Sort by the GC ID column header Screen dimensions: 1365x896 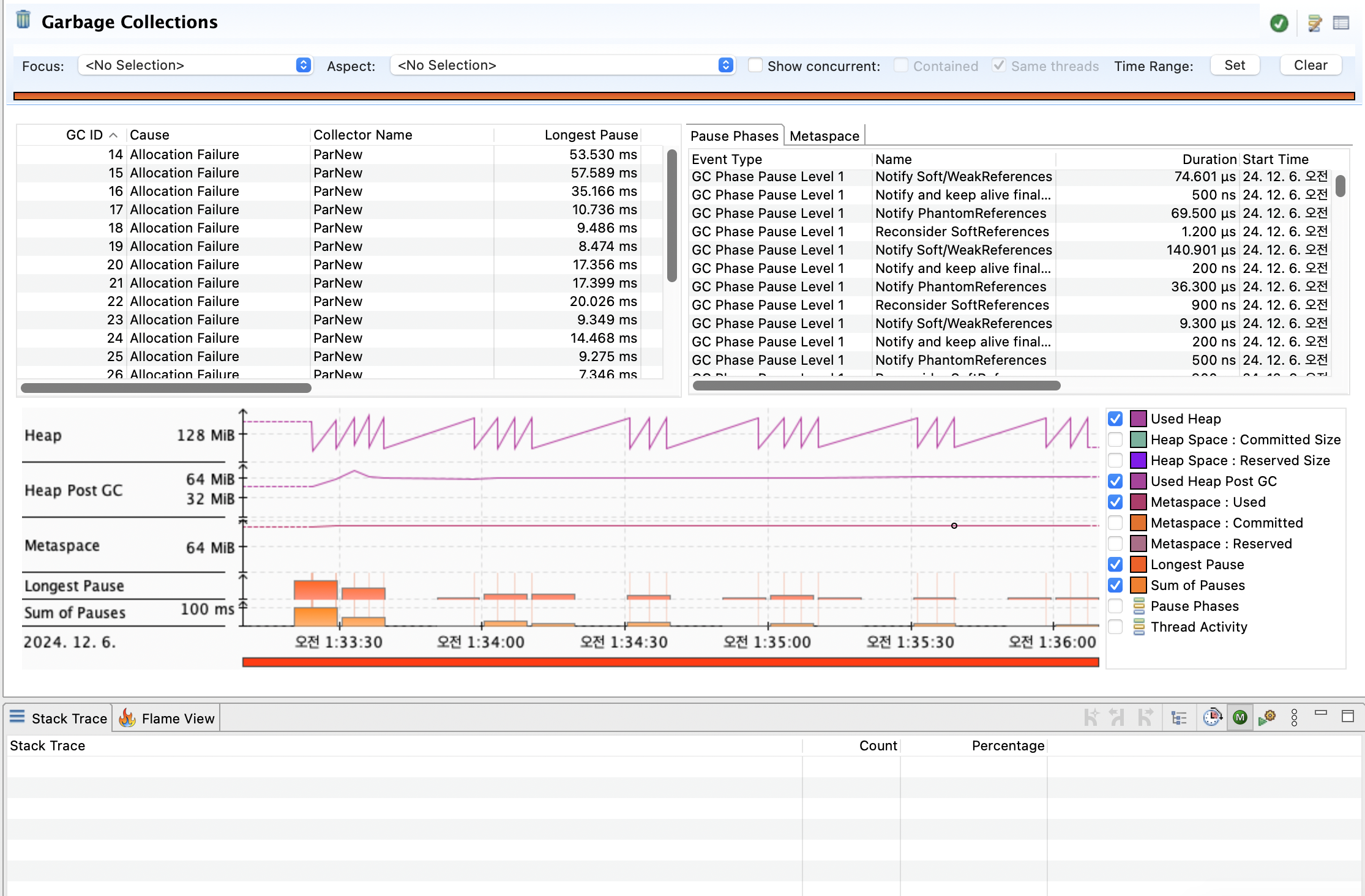click(x=84, y=135)
